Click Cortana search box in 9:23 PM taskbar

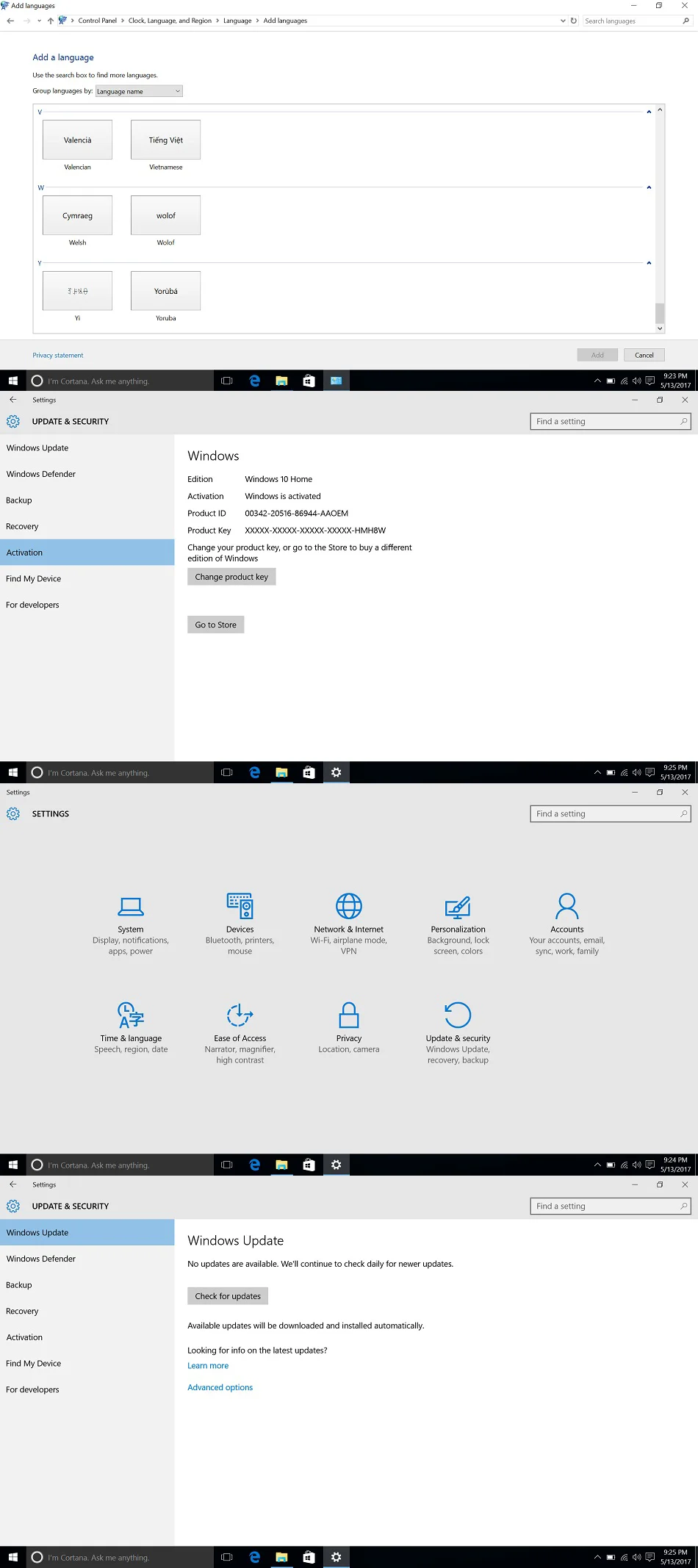pos(120,381)
